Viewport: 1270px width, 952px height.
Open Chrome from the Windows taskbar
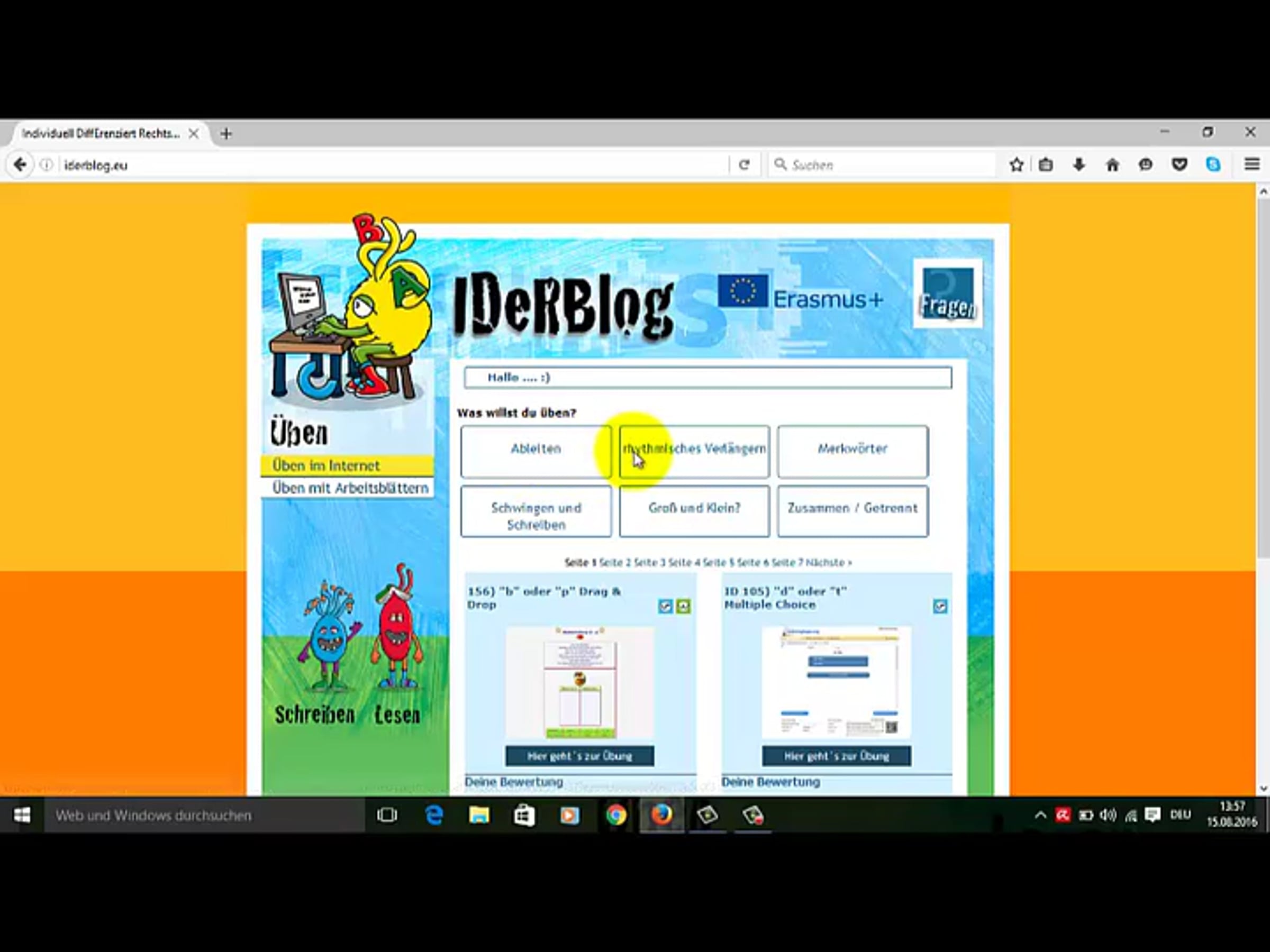[616, 815]
